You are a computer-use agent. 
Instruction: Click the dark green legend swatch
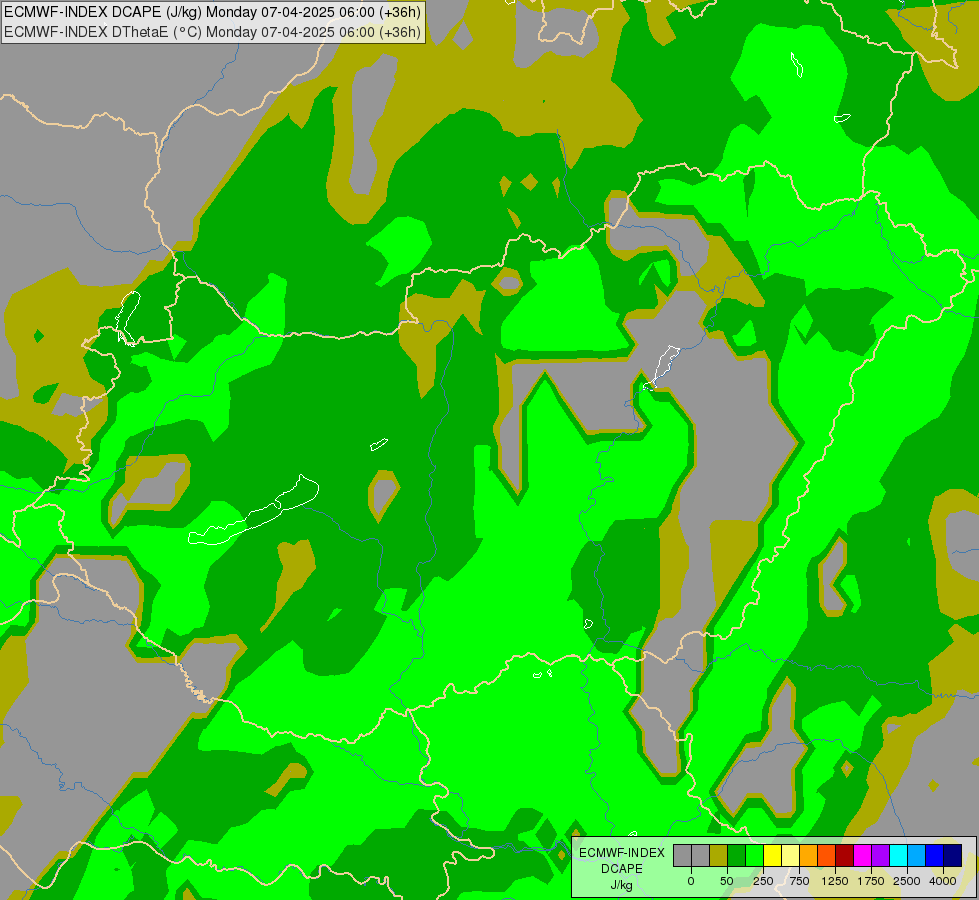click(x=736, y=855)
